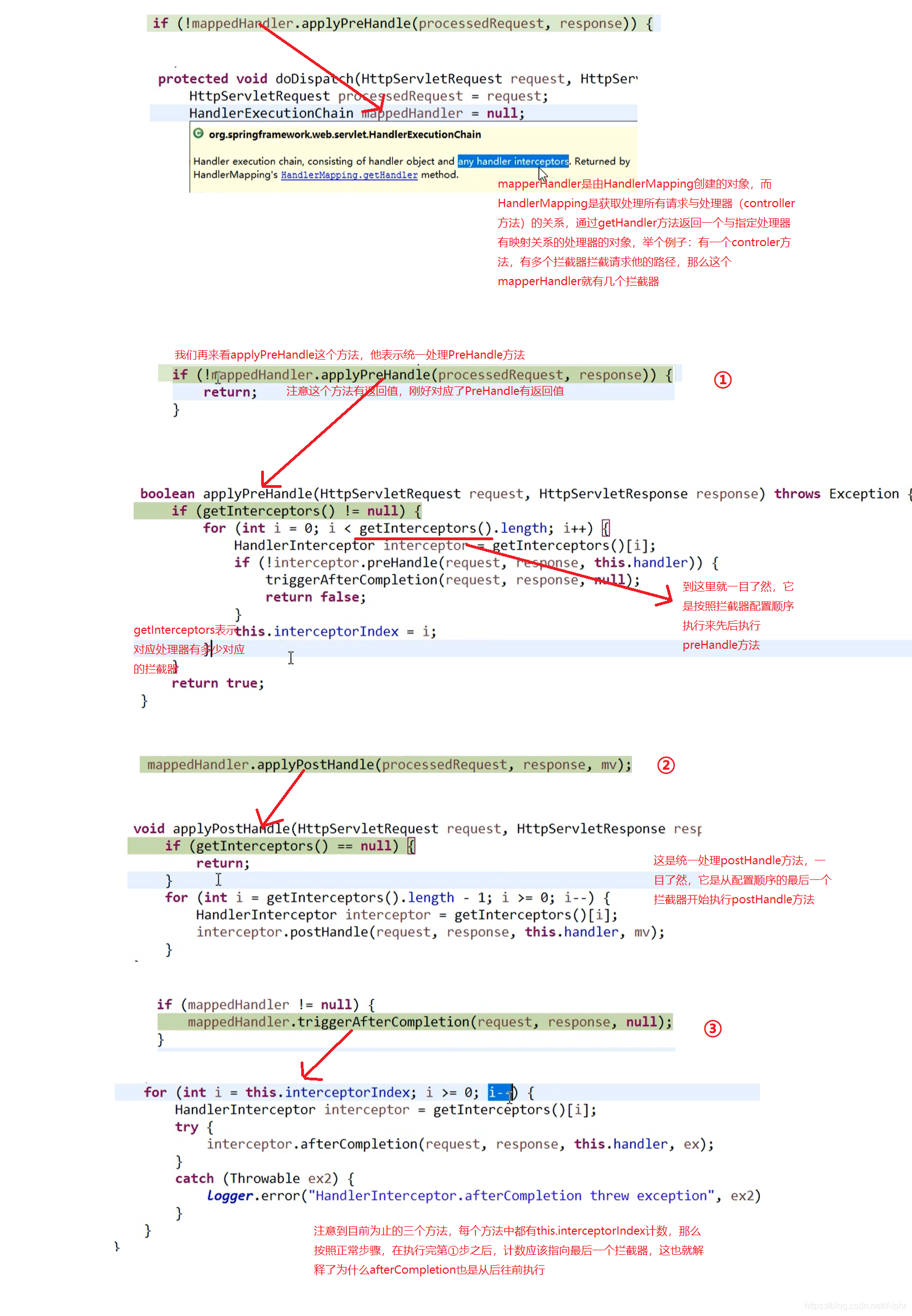
Task: Click red note '这是统一处理postHandle方法'
Action: 742,880
